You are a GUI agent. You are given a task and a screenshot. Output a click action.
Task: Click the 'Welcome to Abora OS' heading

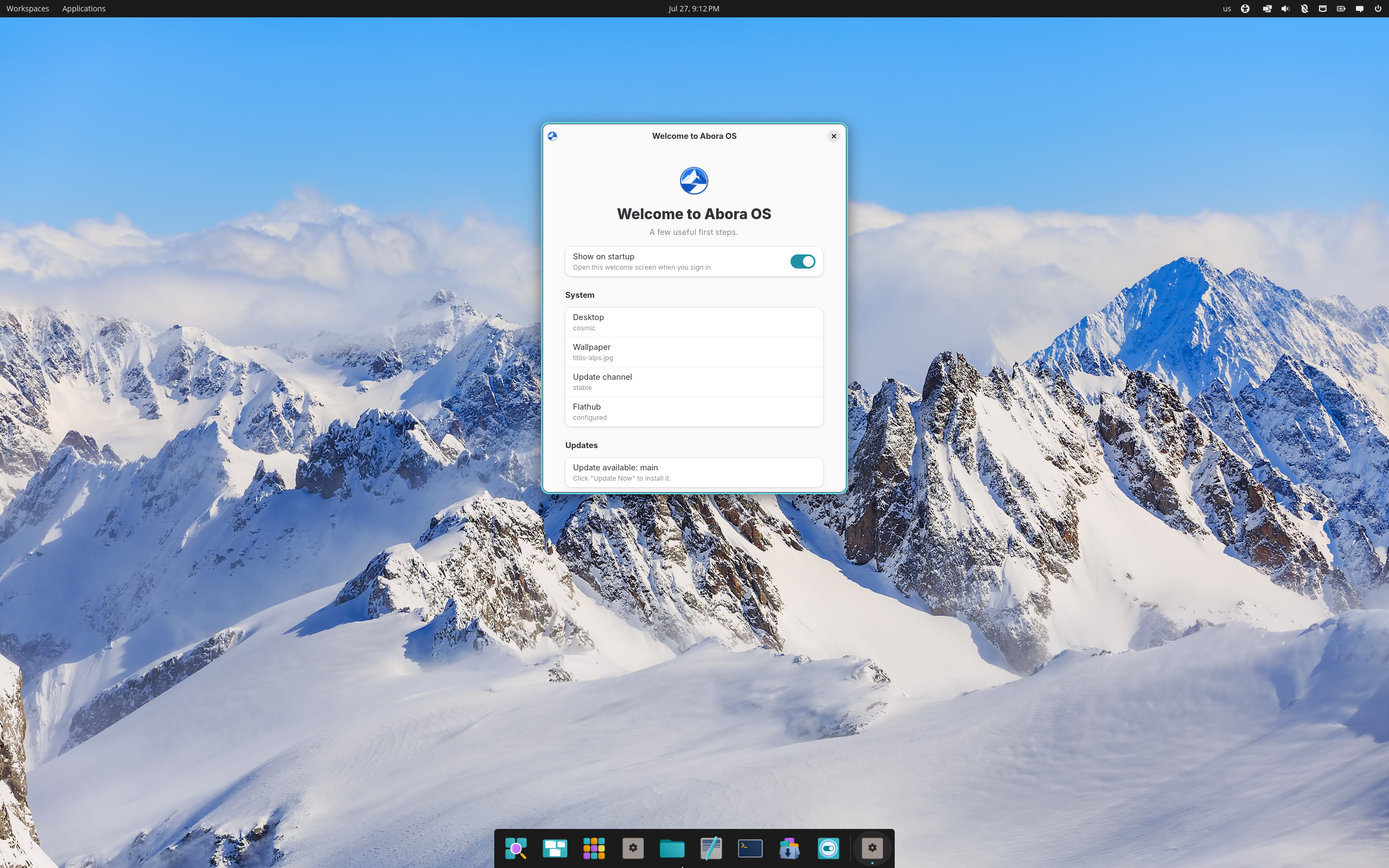coord(694,214)
